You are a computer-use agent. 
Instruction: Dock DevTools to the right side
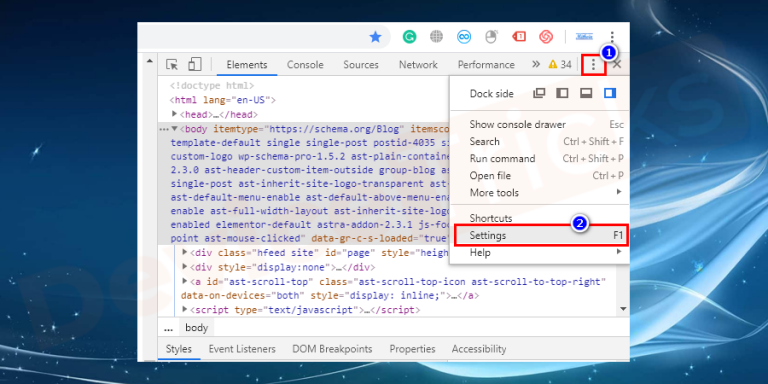click(610, 93)
